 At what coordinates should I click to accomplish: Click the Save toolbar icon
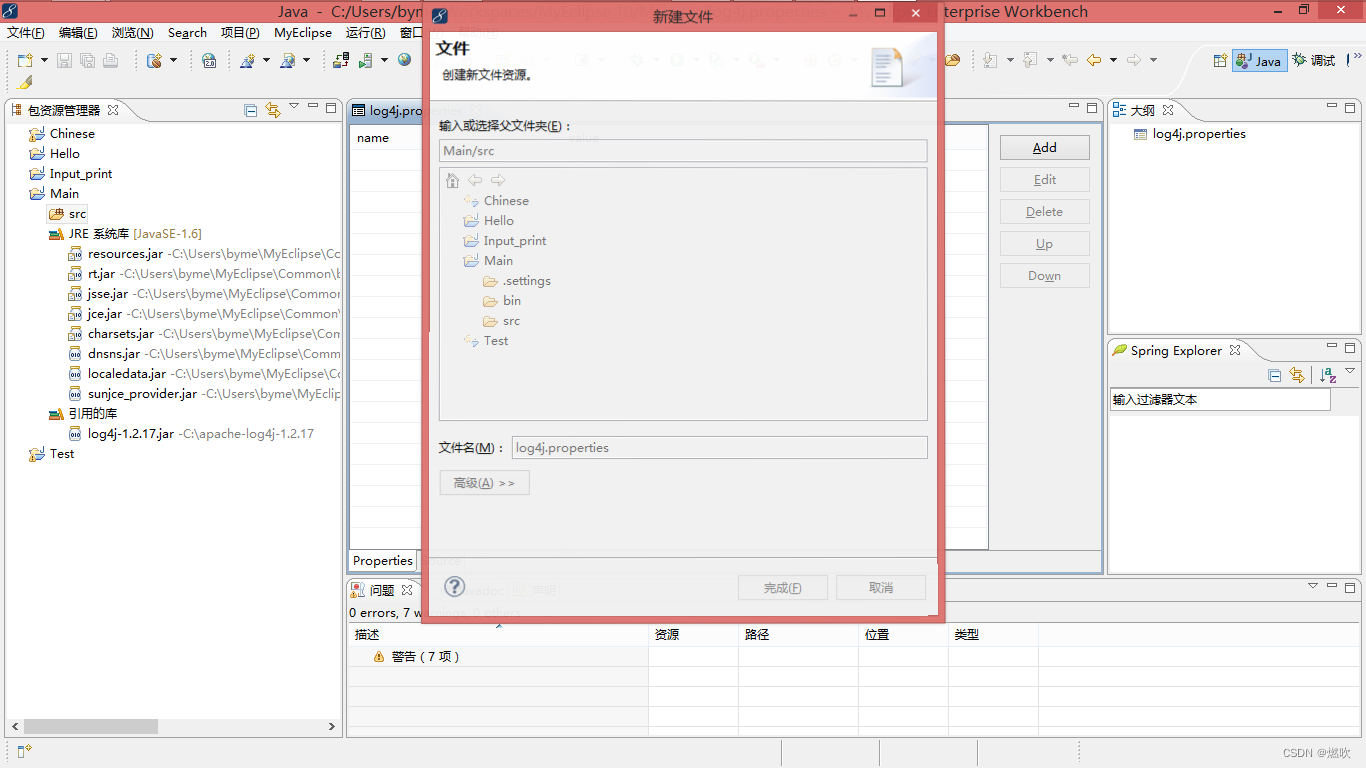[x=64, y=61]
